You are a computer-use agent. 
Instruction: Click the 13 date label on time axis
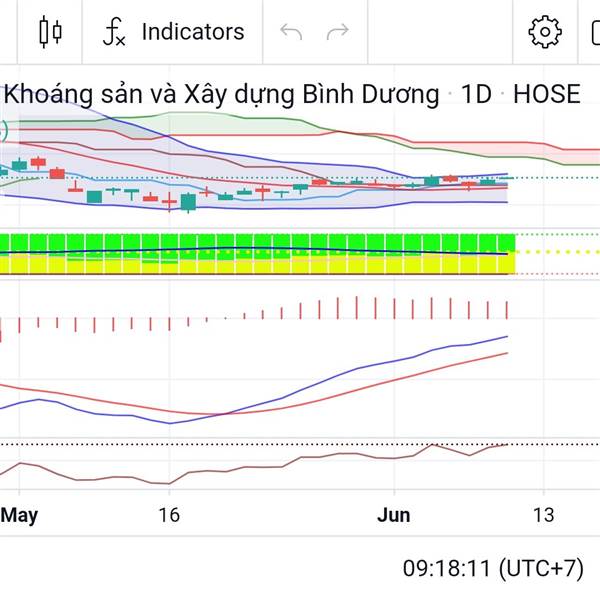point(543,515)
